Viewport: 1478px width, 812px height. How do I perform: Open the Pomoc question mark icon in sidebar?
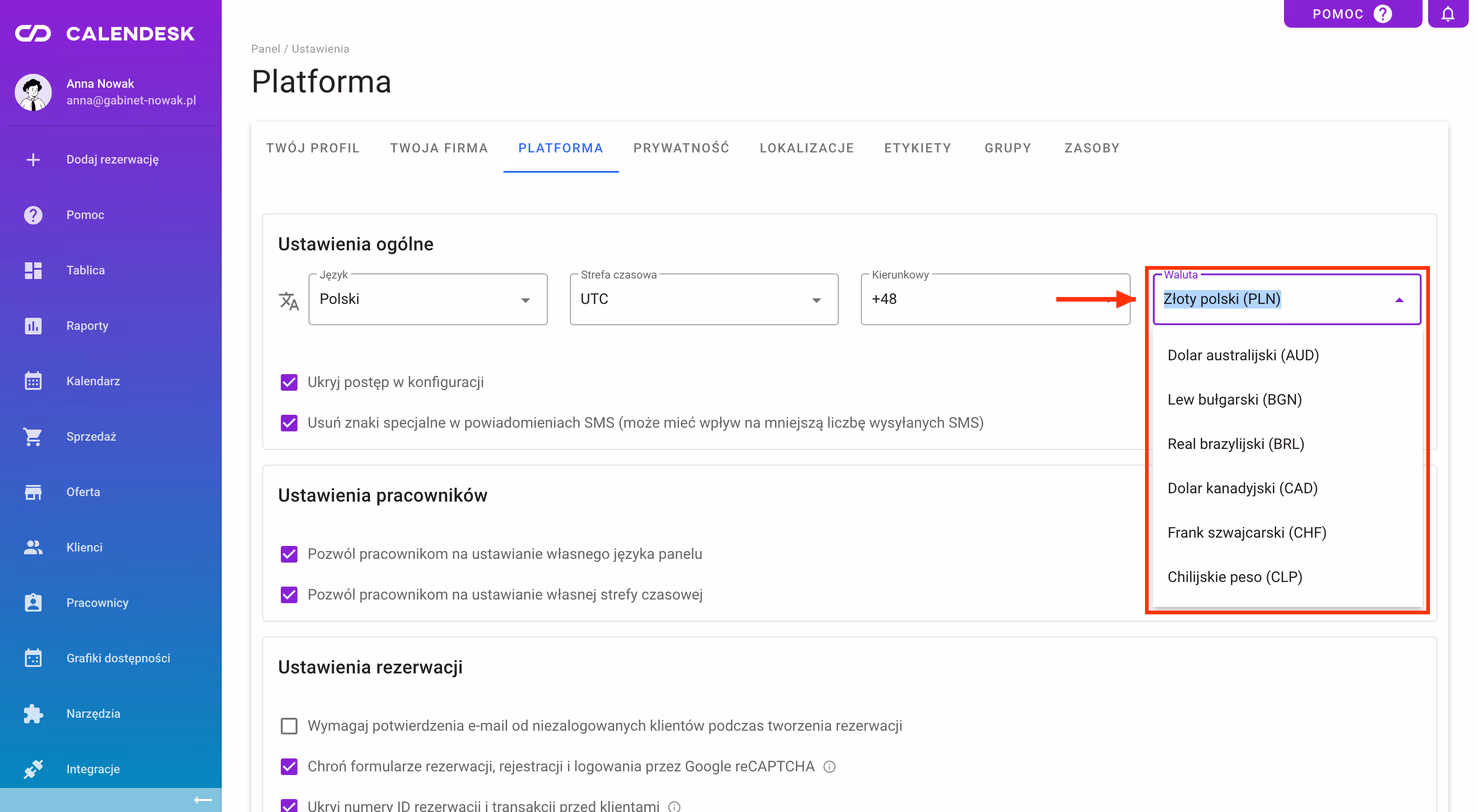pyautogui.click(x=33, y=215)
